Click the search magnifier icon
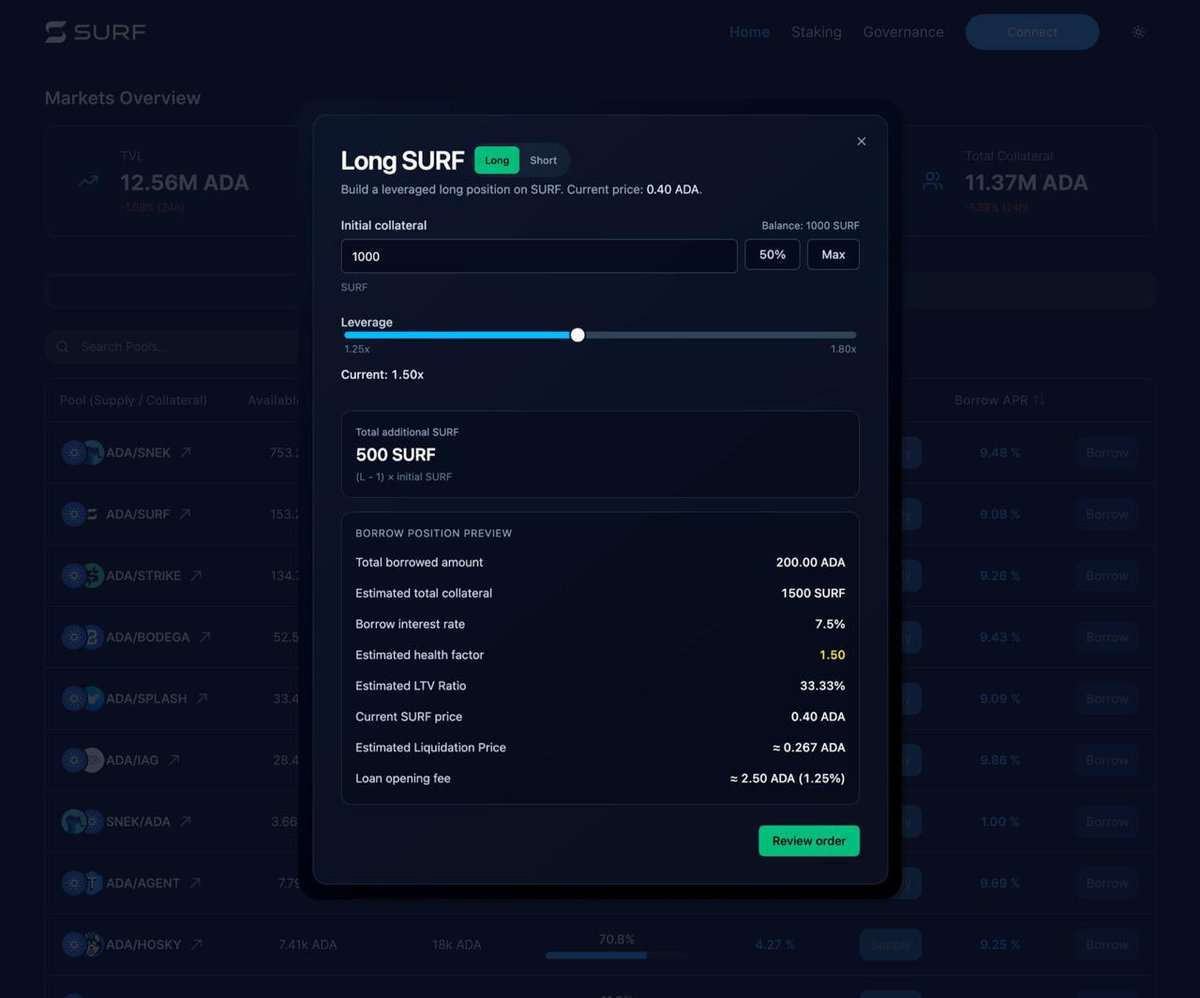1200x998 pixels. pos(63,347)
